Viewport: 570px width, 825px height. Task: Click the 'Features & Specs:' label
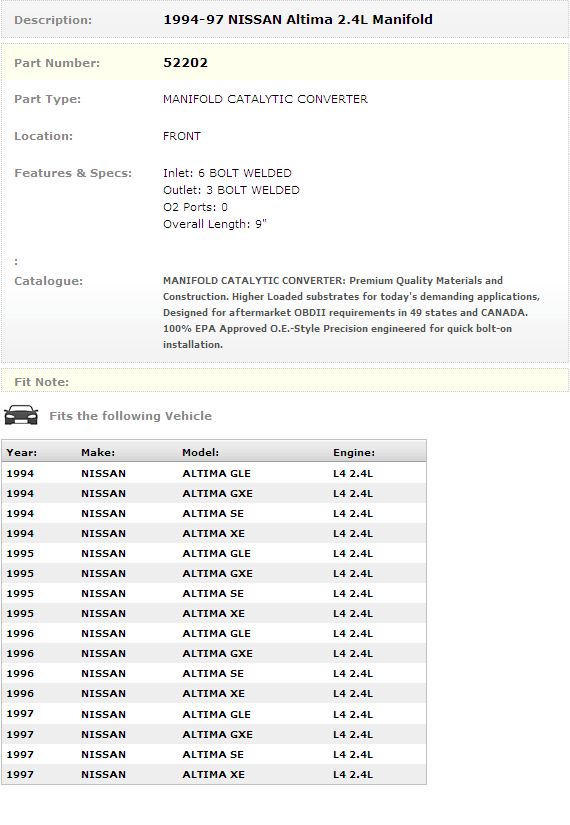pos(73,173)
